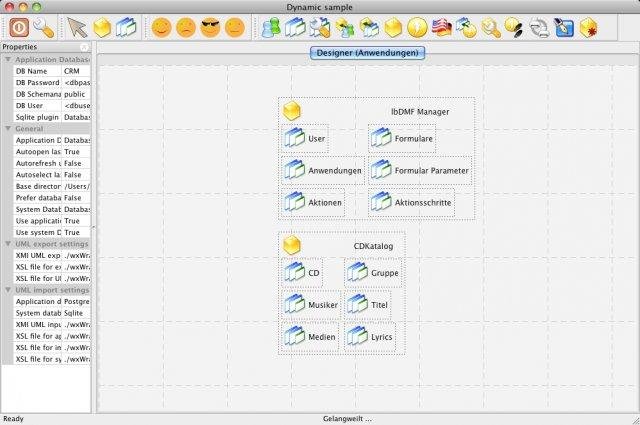Viewport: 640px width, 425px height.
Task: Open the Aktionsschritte form item
Action: [411, 202]
